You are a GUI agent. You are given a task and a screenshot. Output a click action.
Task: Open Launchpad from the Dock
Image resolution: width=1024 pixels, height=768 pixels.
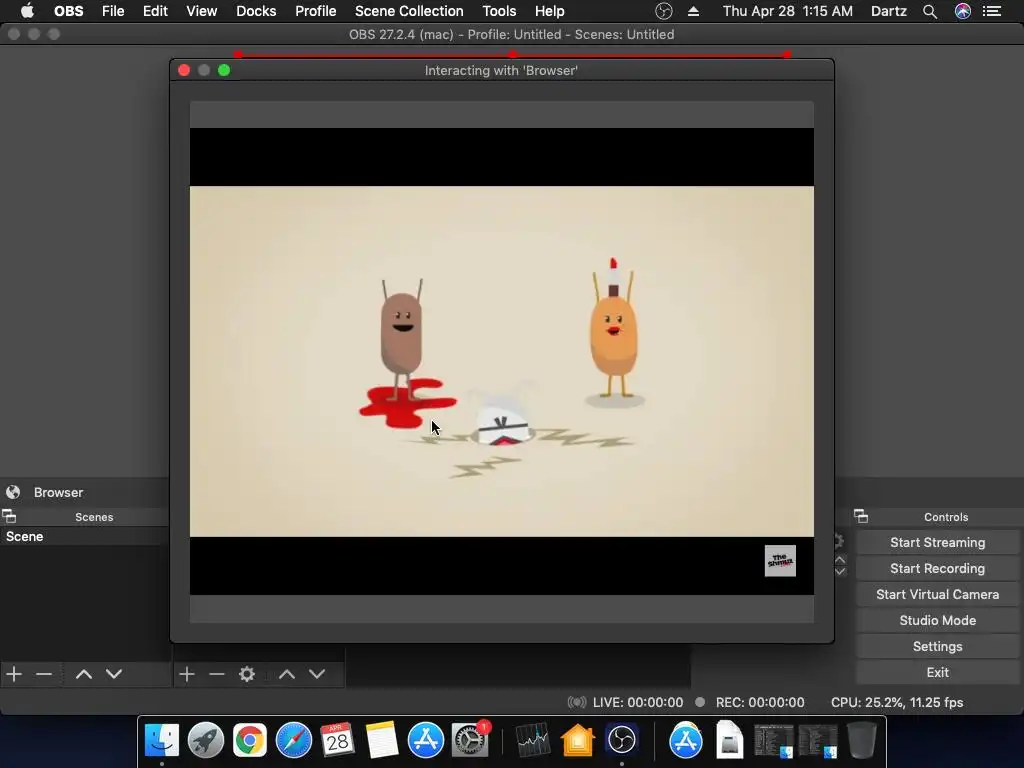point(206,740)
